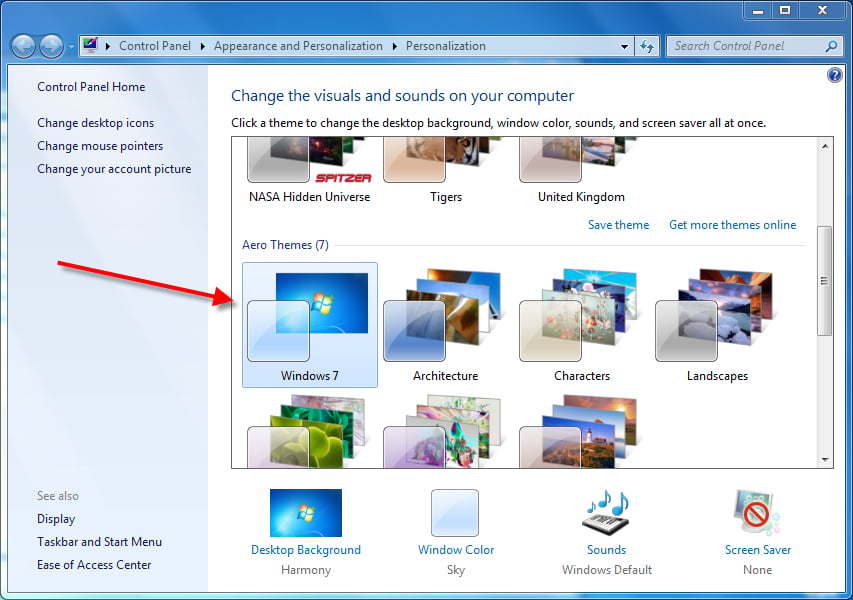Click the blue help question mark icon
Viewport: 853px width, 600px height.
point(835,75)
